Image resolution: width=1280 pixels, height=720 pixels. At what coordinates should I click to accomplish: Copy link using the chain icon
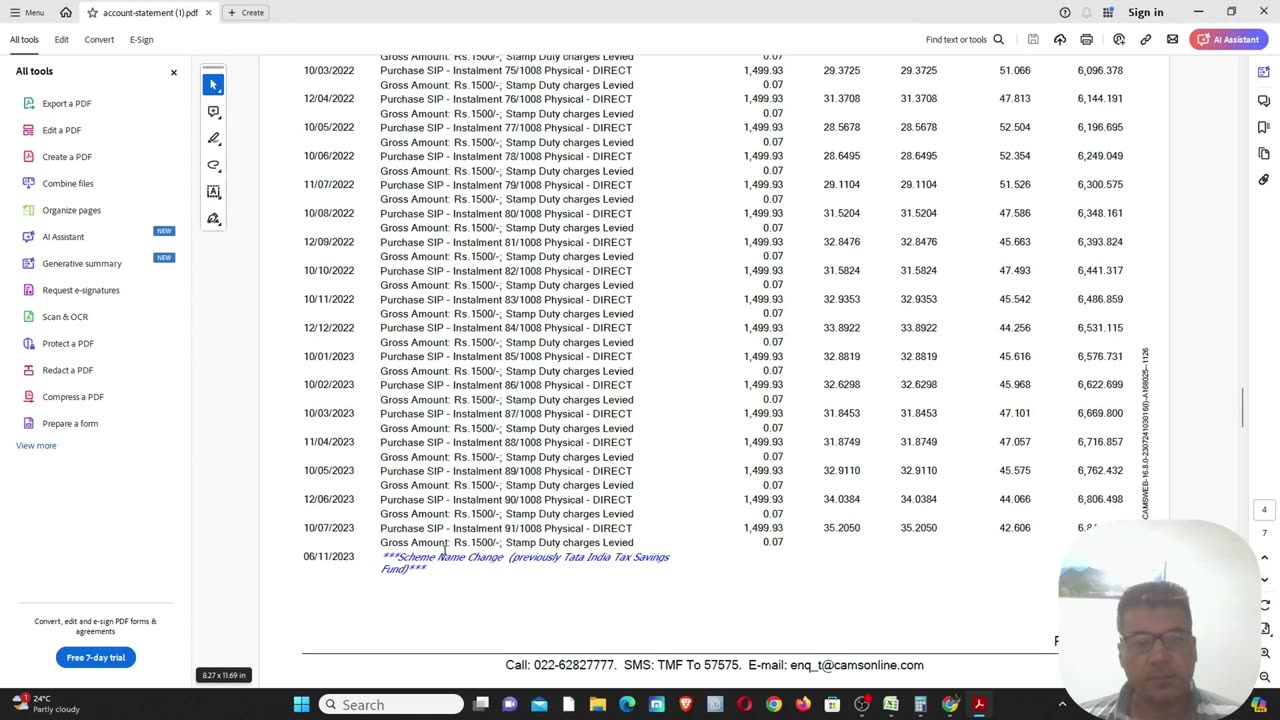coord(1146,40)
